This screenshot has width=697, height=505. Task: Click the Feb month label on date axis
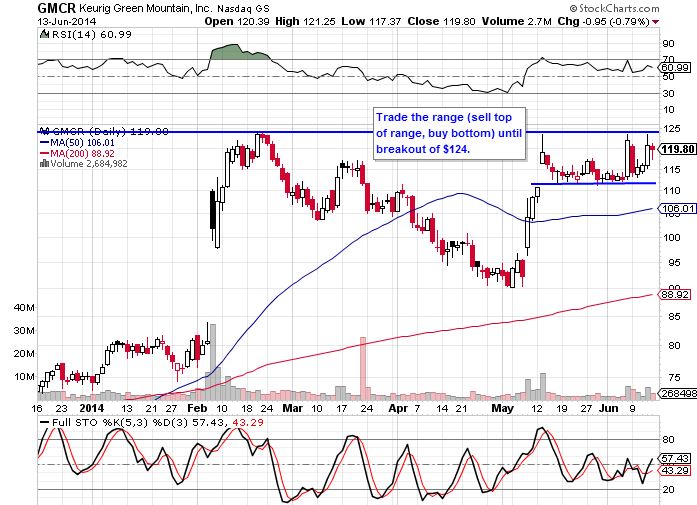coord(197,408)
